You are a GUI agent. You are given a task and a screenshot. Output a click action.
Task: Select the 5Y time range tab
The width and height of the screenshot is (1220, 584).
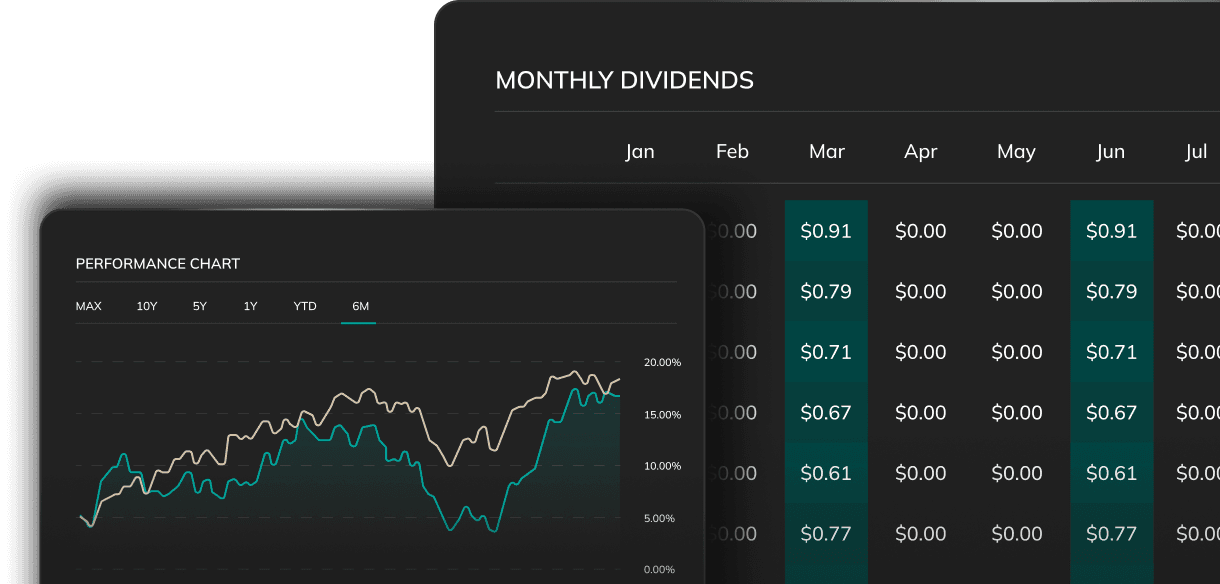[x=200, y=306]
